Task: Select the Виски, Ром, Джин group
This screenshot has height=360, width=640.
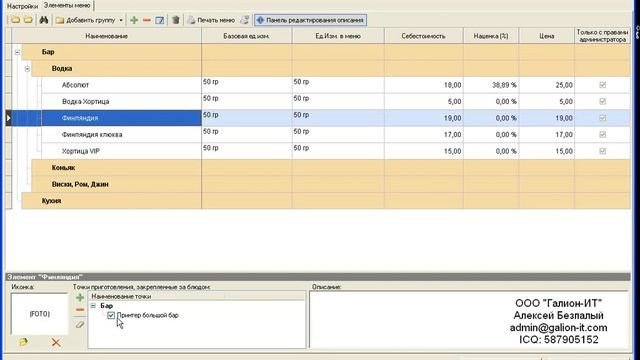Action: pyautogui.click(x=331, y=184)
